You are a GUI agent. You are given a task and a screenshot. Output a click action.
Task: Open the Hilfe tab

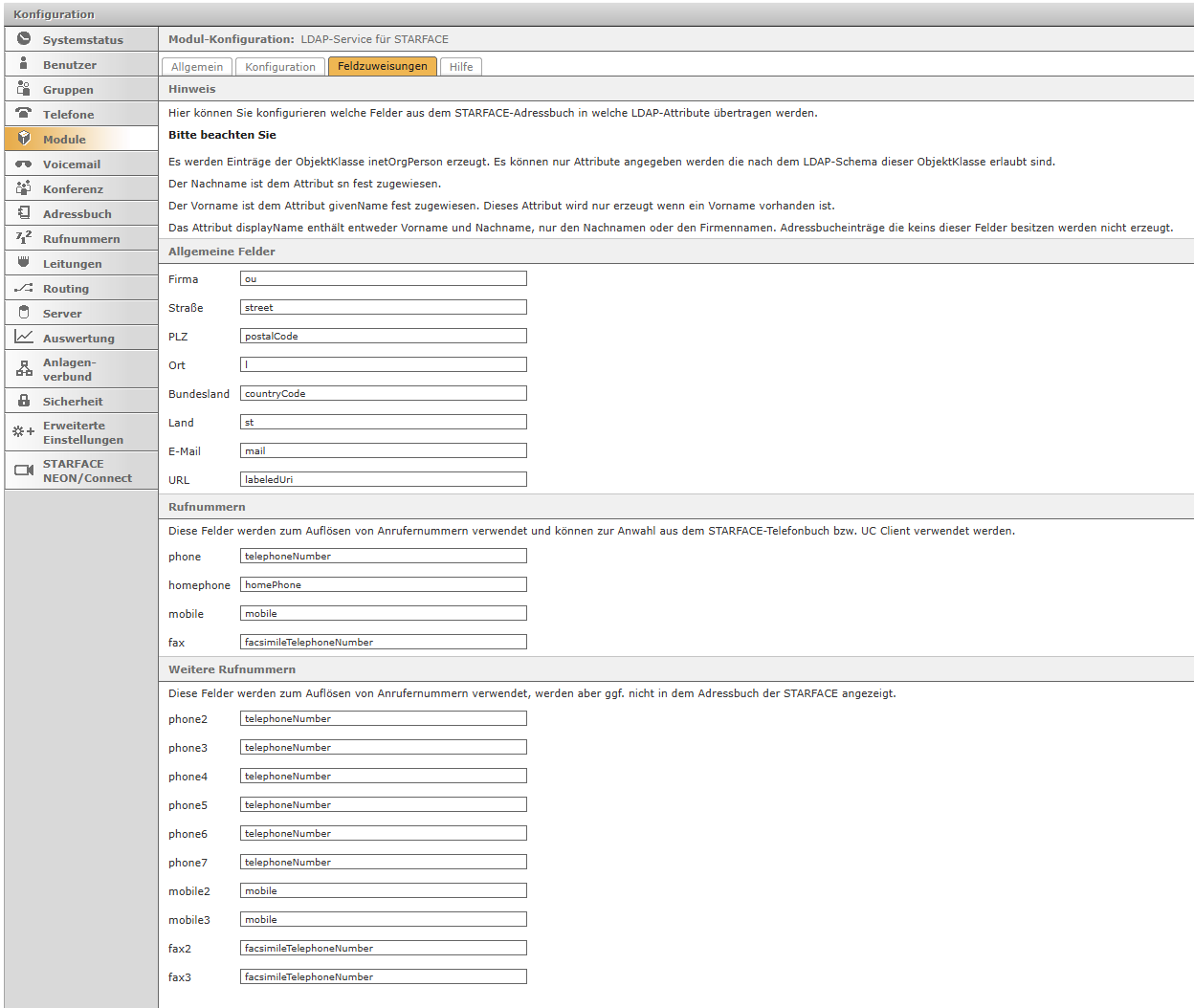pos(461,67)
